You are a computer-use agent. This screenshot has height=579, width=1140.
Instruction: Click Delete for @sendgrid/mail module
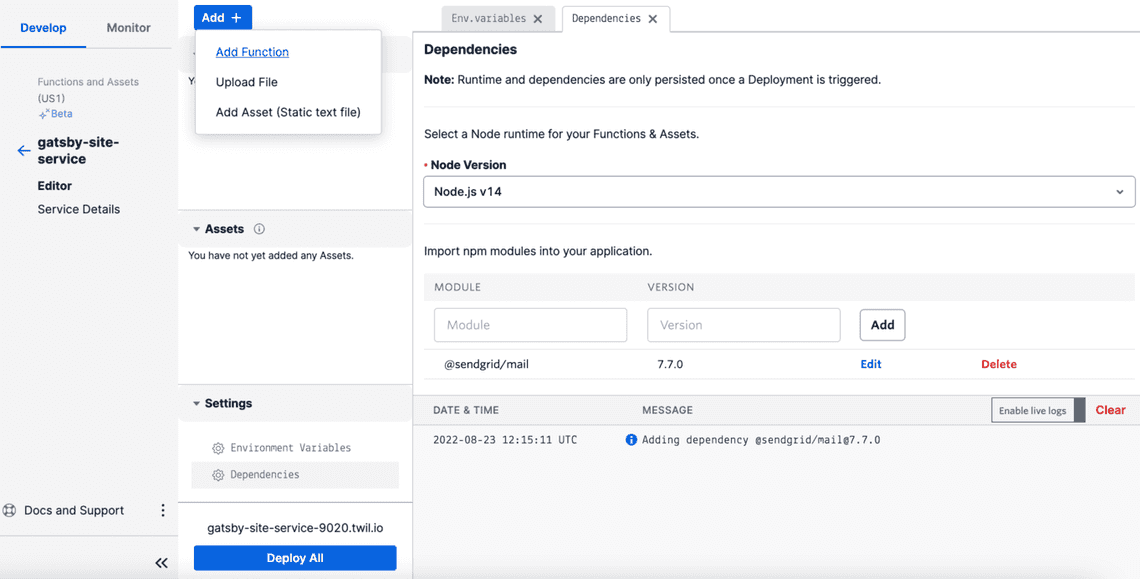(998, 364)
